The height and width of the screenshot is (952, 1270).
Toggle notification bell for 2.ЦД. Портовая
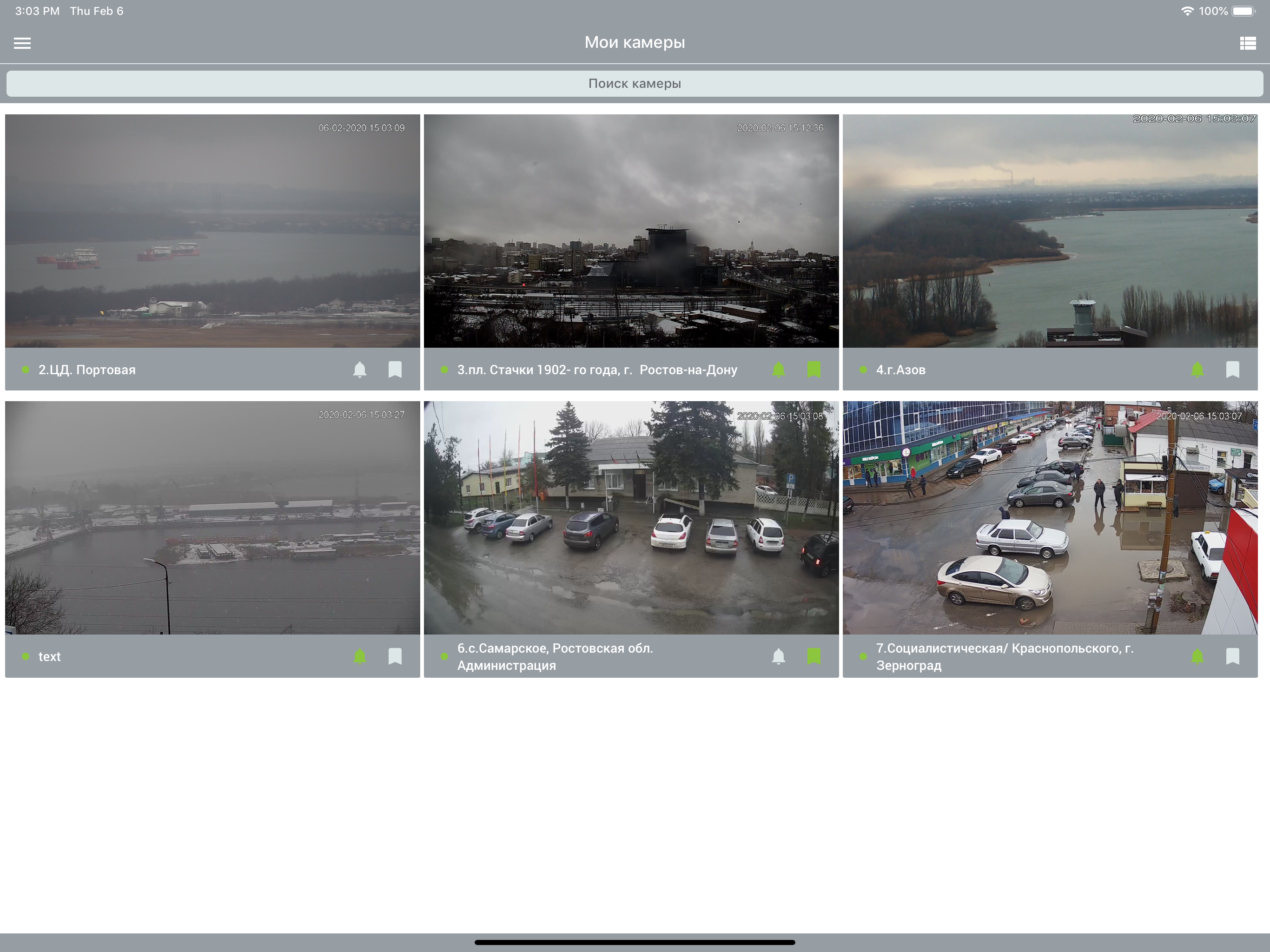tap(359, 369)
